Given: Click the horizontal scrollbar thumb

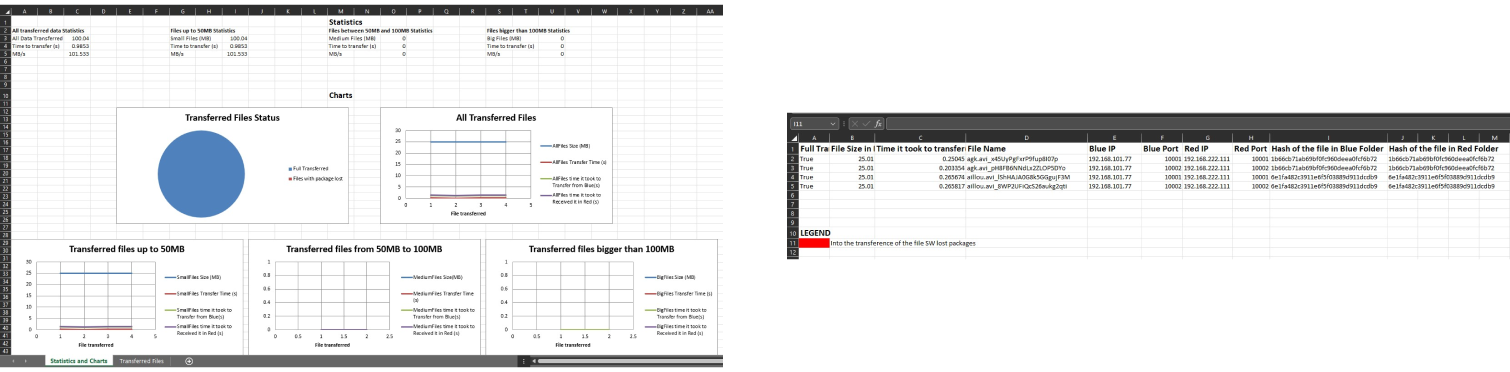Looking at the screenshot, I should 630,361.
